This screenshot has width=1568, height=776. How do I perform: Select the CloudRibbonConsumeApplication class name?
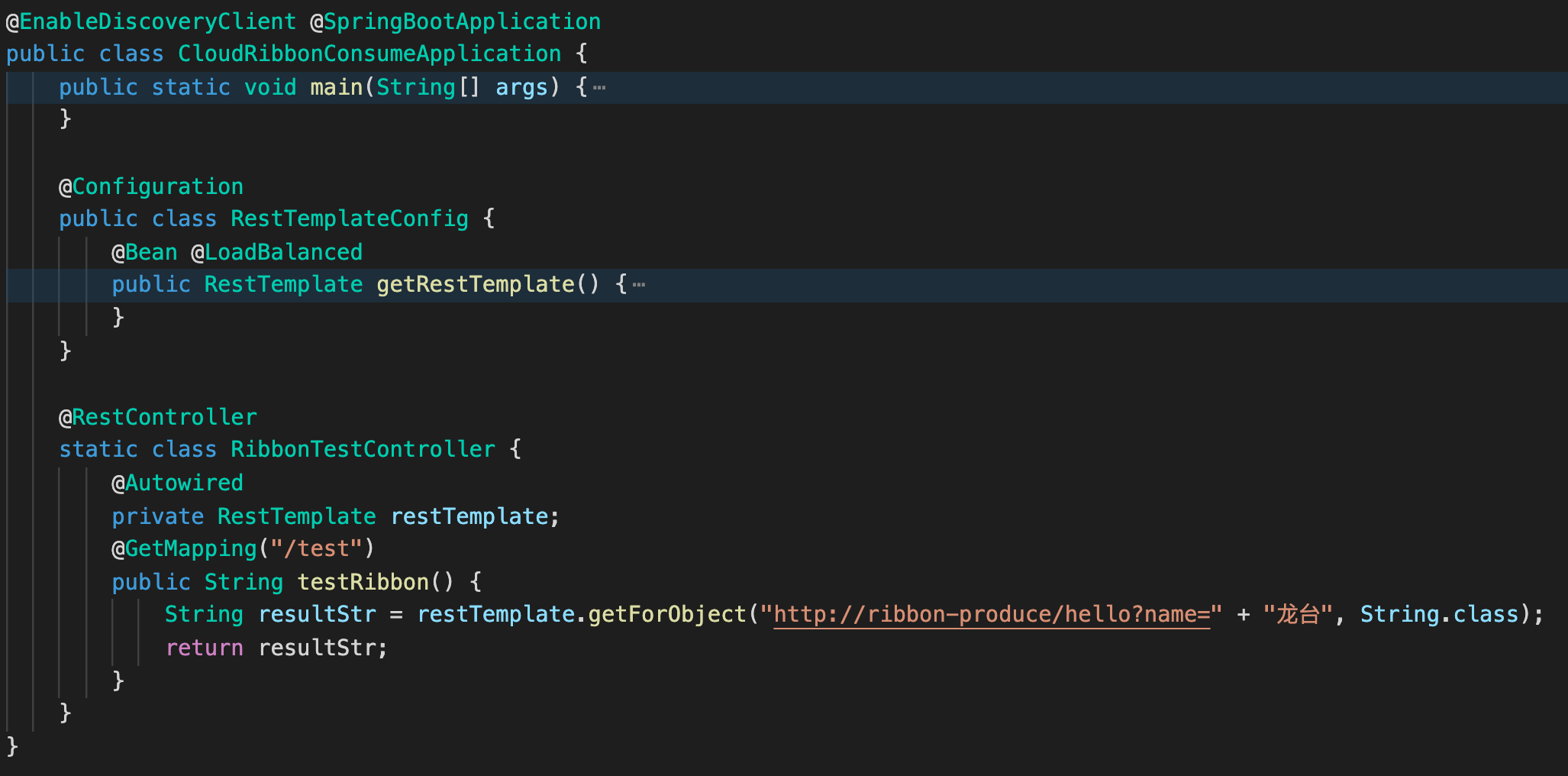pos(369,54)
